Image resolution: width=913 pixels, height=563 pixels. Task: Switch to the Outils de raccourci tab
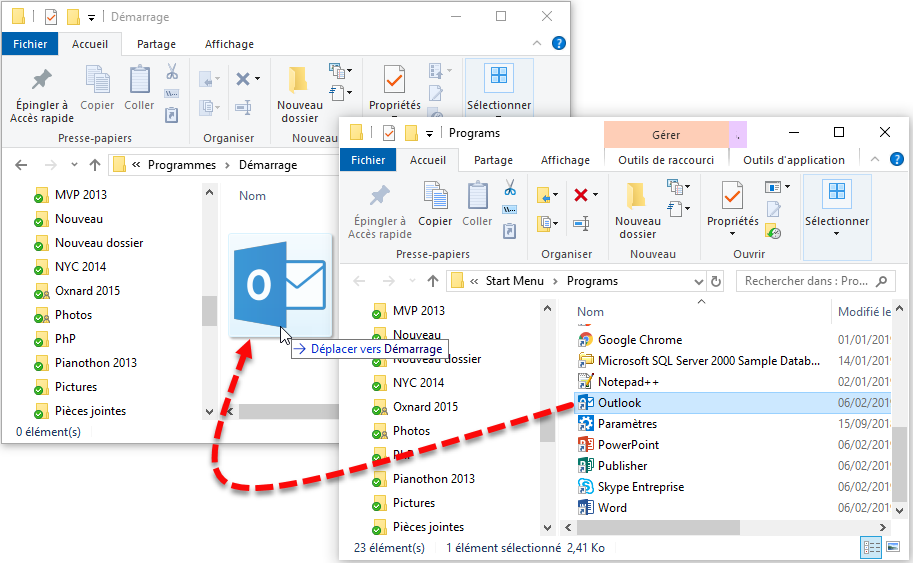coord(665,160)
